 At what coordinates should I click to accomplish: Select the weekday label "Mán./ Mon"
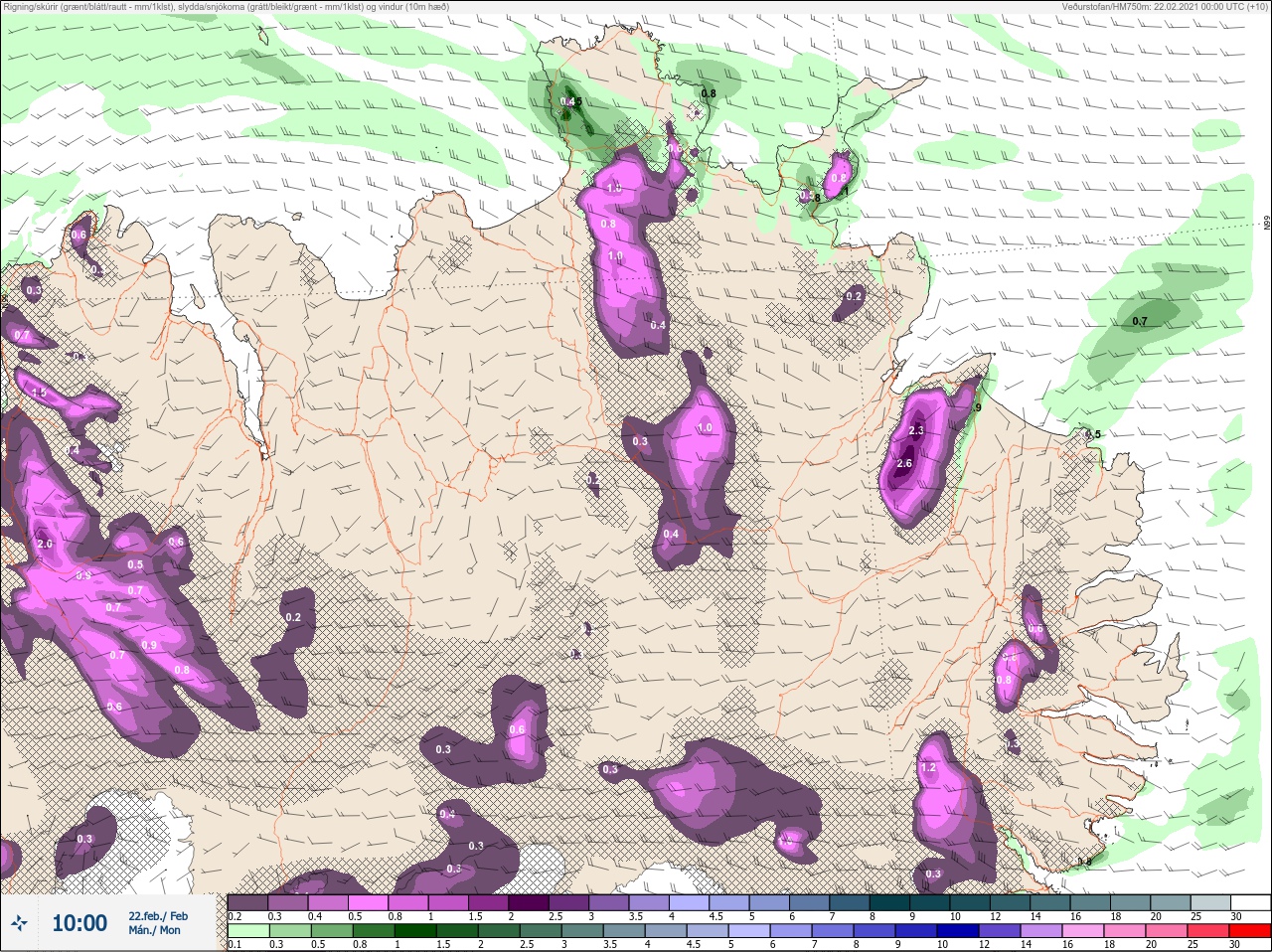tap(155, 930)
